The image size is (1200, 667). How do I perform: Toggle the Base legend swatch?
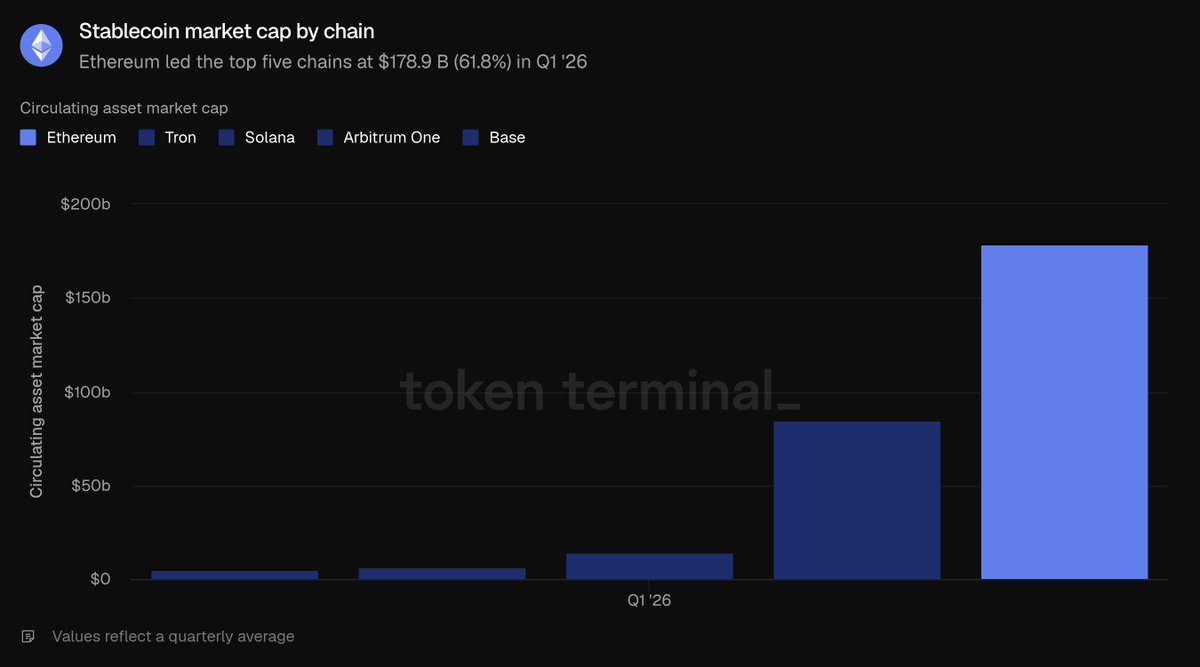tap(471, 138)
